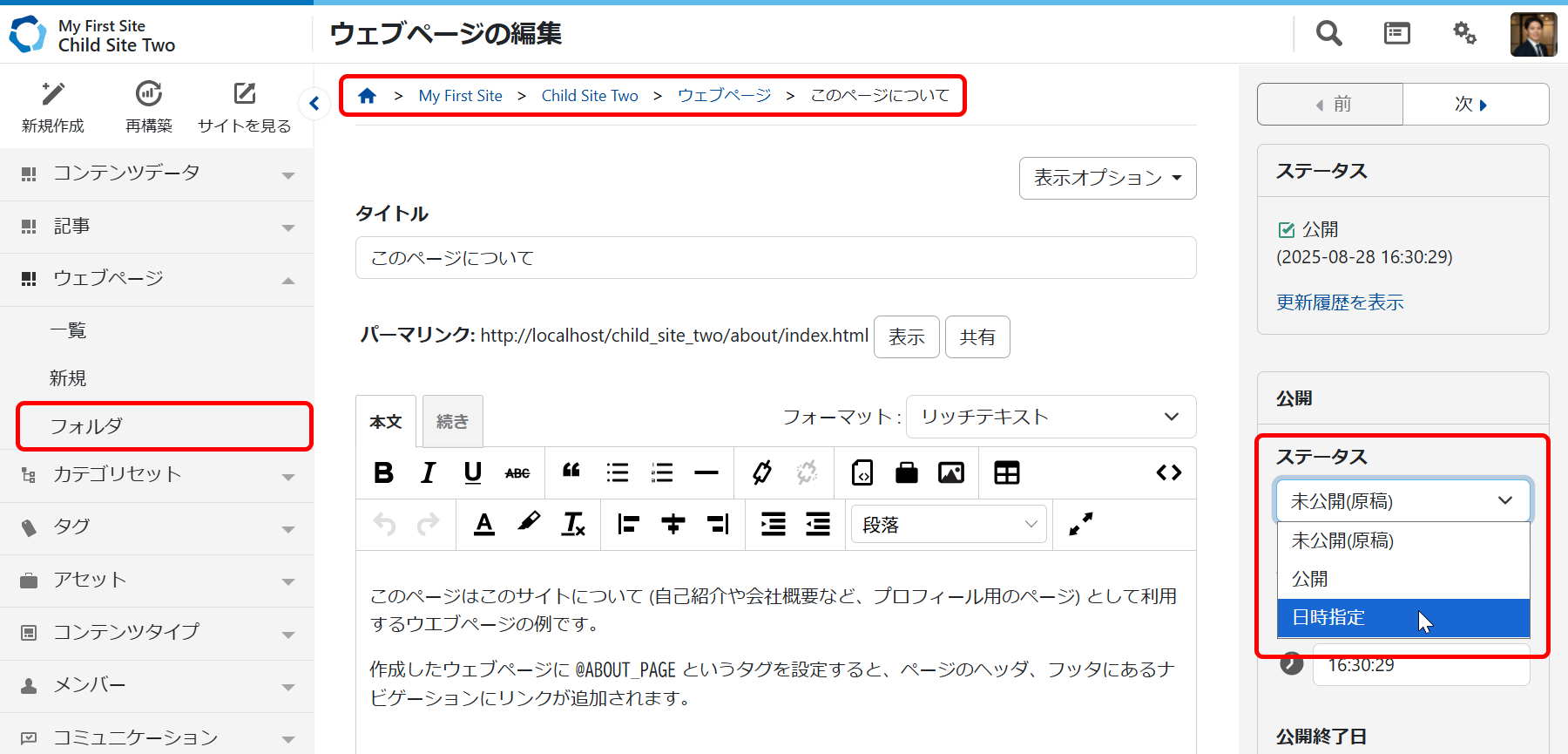
Task: Expand editor to fullscreen mode
Action: [x=1080, y=524]
